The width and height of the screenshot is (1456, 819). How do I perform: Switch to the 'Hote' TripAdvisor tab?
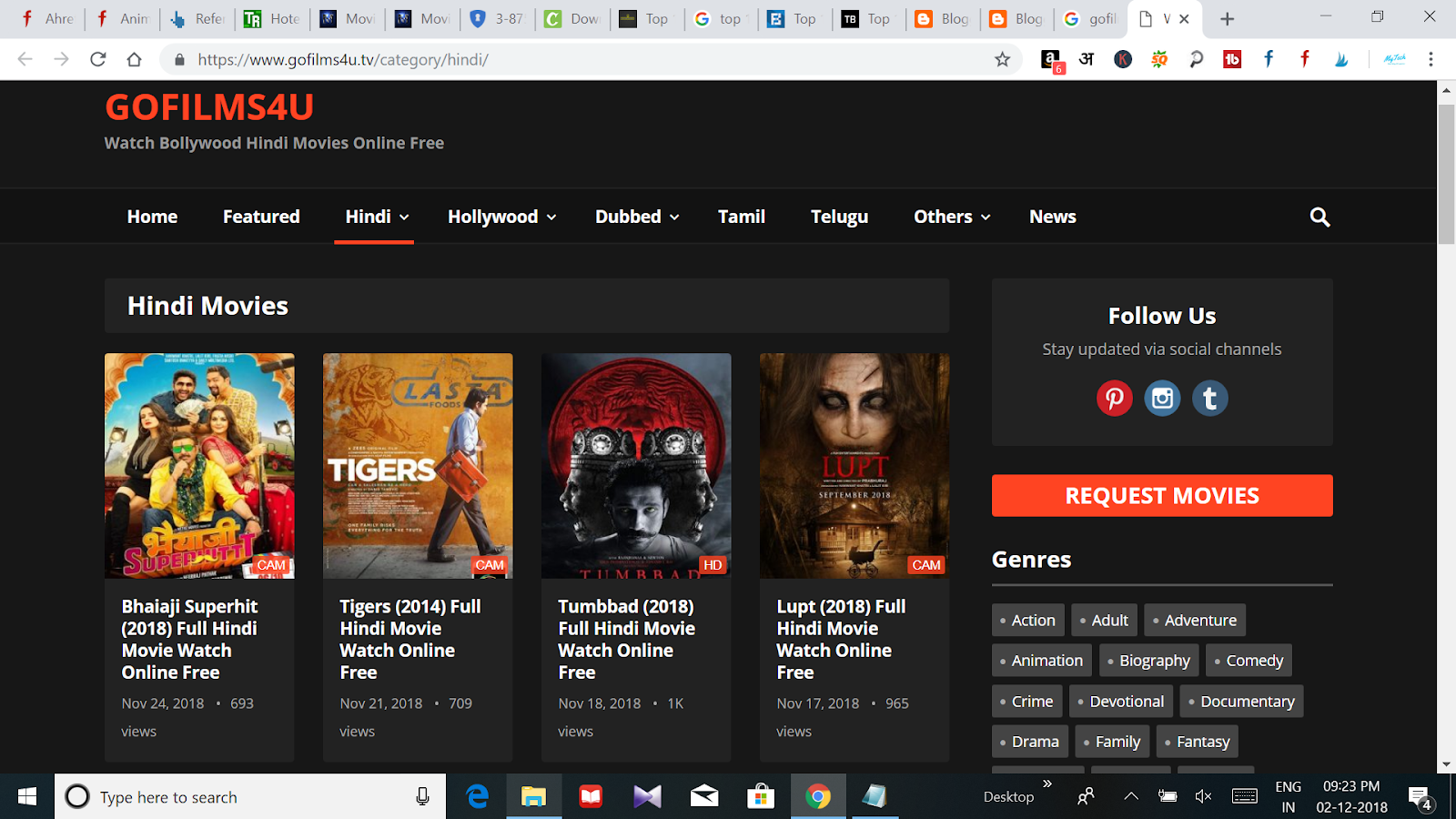272,19
